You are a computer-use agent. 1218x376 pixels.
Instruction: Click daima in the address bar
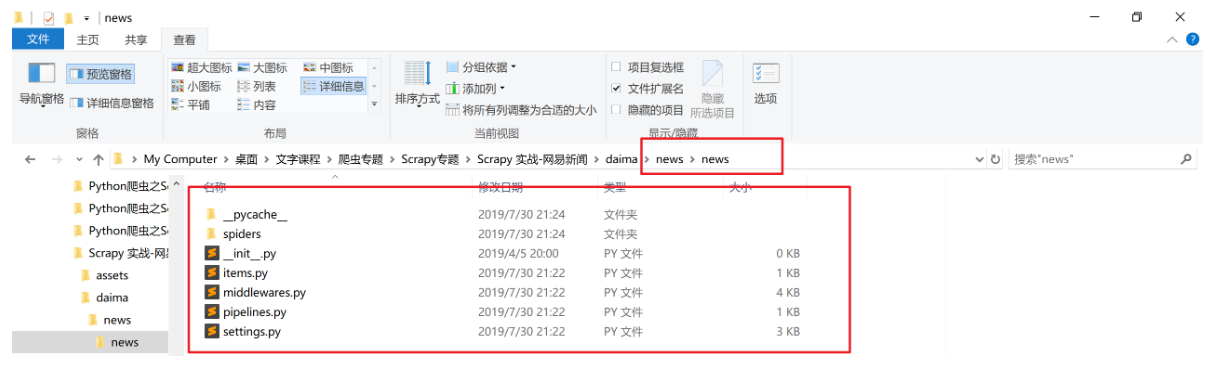tap(621, 159)
